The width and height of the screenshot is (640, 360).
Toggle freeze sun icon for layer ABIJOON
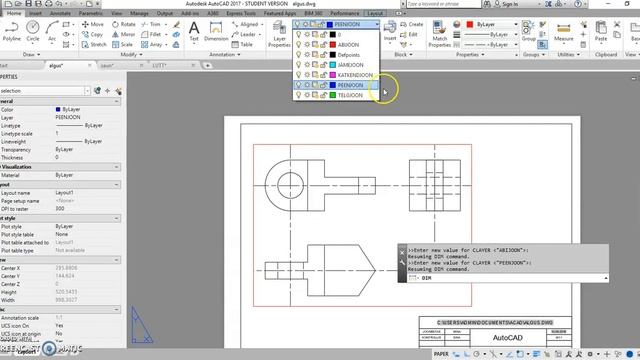coord(307,44)
